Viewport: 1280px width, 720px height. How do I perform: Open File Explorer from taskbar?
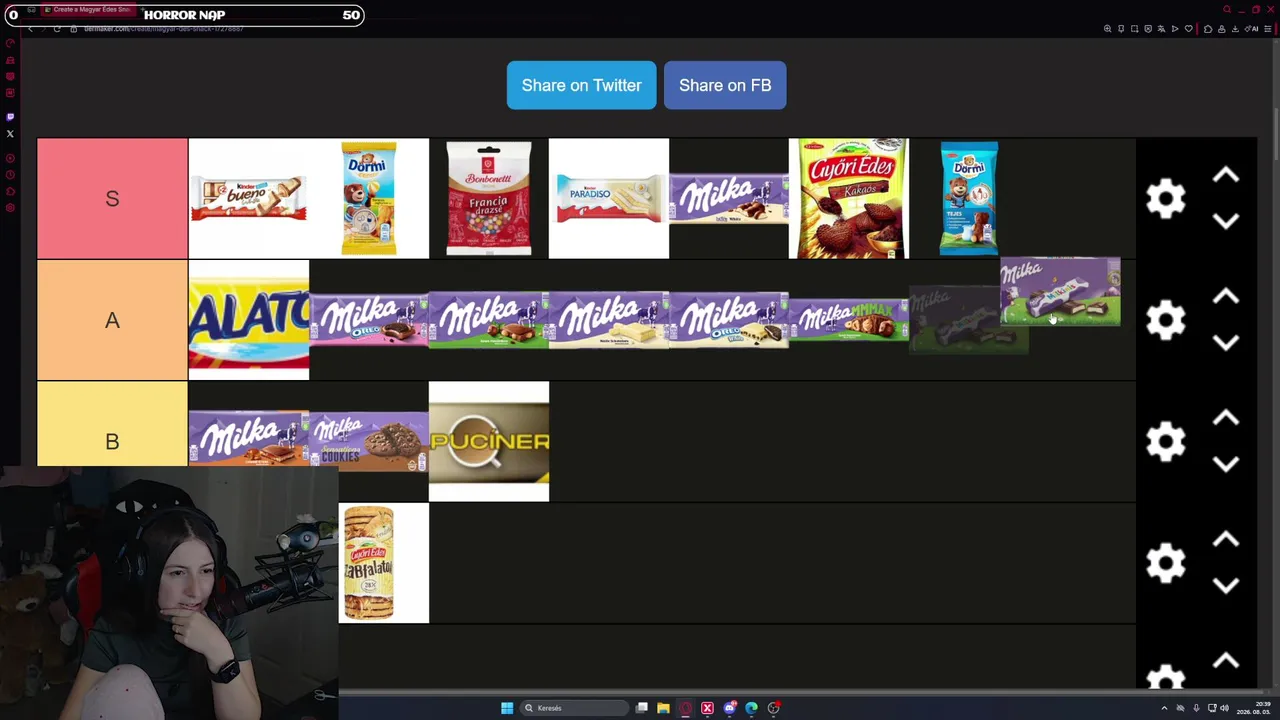(x=663, y=708)
